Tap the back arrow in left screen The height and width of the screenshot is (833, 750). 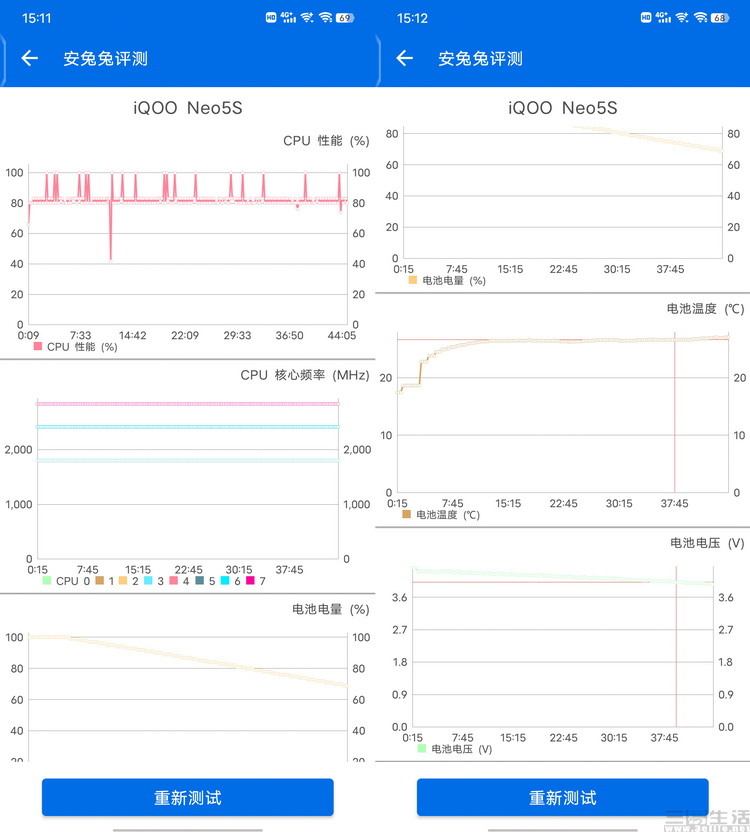coord(30,58)
